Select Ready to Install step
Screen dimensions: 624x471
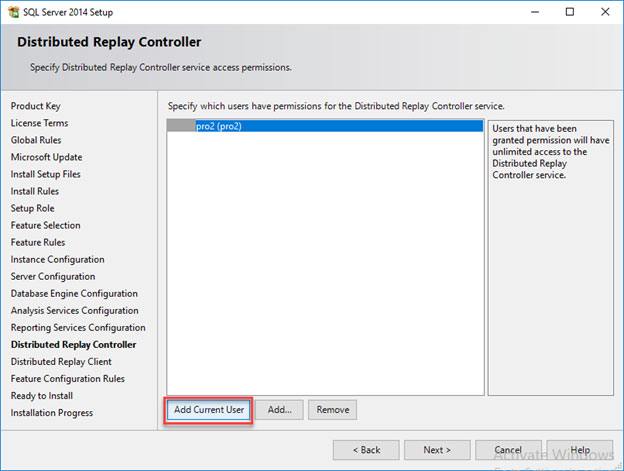[42, 396]
